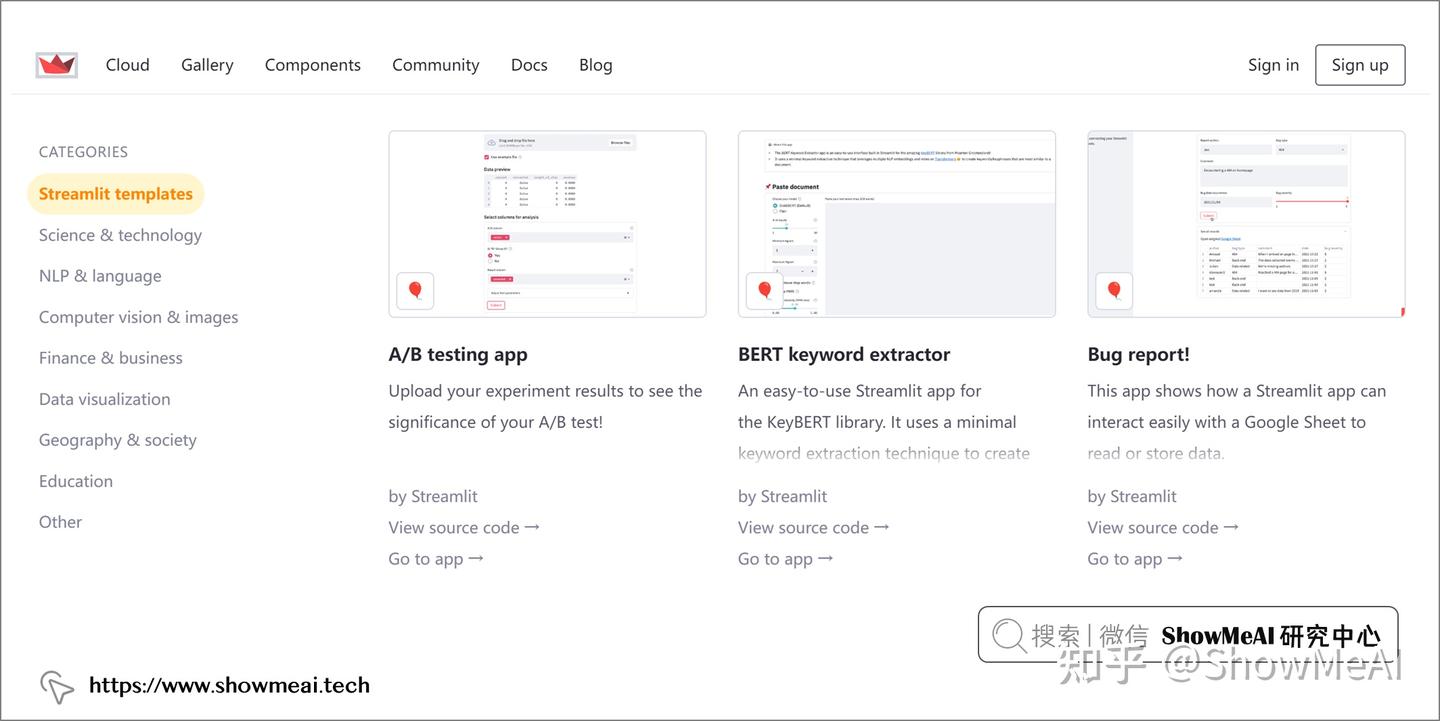Open the Geography & society category
The image size is (1440, 721).
[118, 440]
